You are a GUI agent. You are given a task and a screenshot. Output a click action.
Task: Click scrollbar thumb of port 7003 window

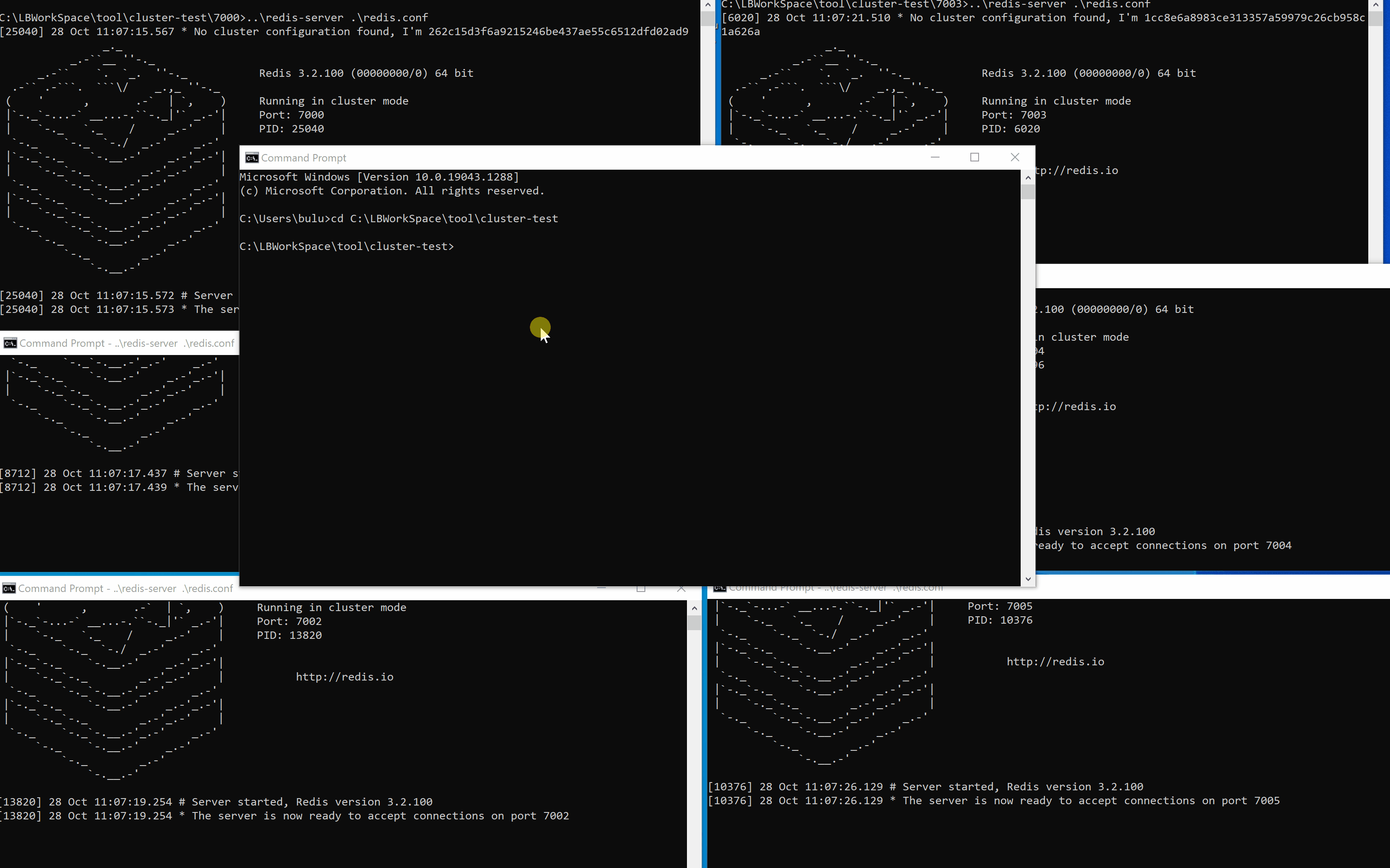[x=1375, y=18]
